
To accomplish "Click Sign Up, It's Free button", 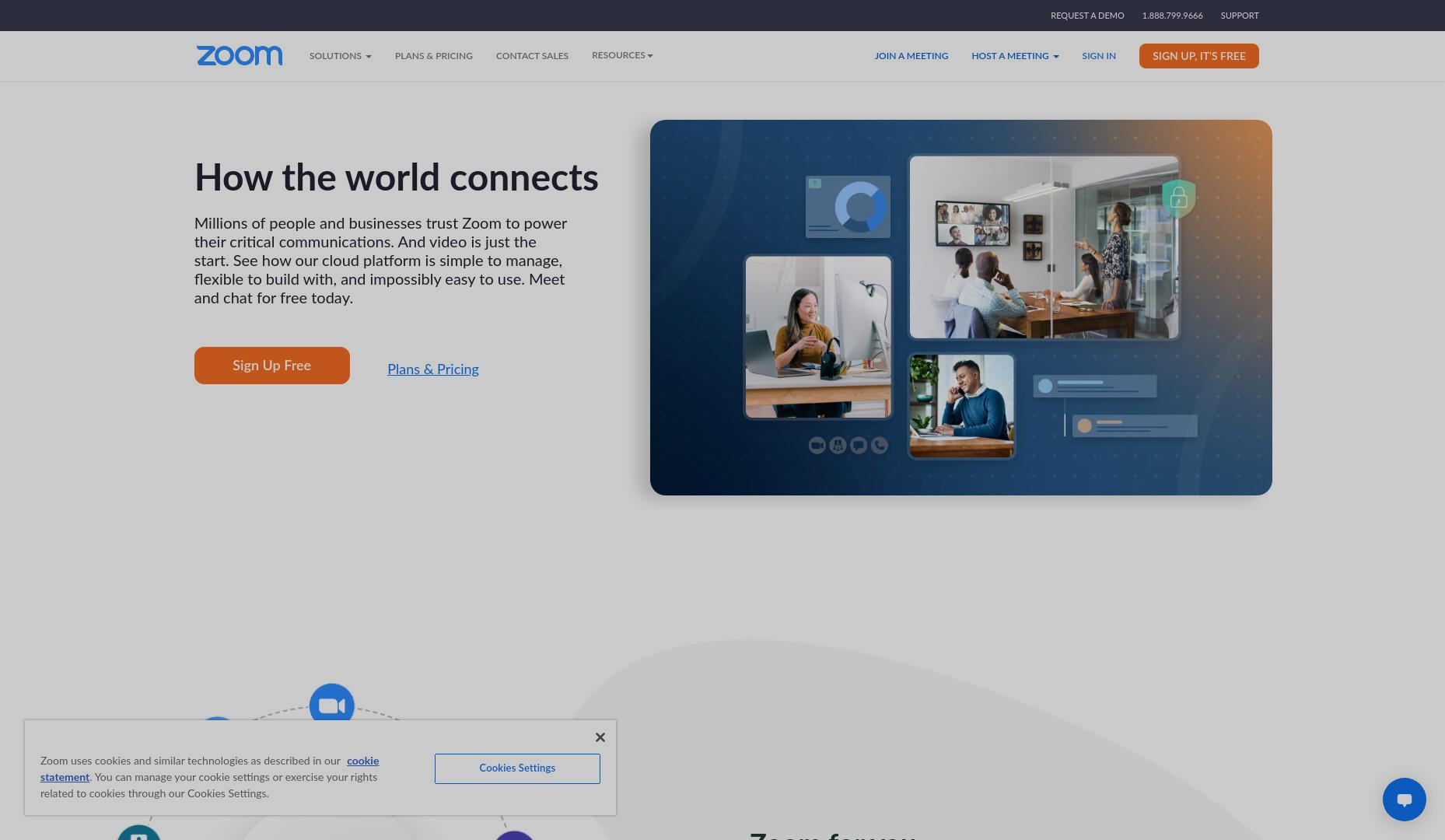I will [1198, 56].
